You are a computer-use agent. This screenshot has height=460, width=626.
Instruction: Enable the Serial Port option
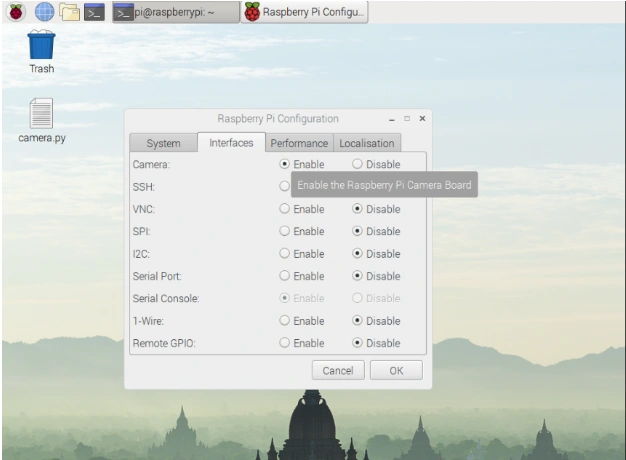(302, 276)
